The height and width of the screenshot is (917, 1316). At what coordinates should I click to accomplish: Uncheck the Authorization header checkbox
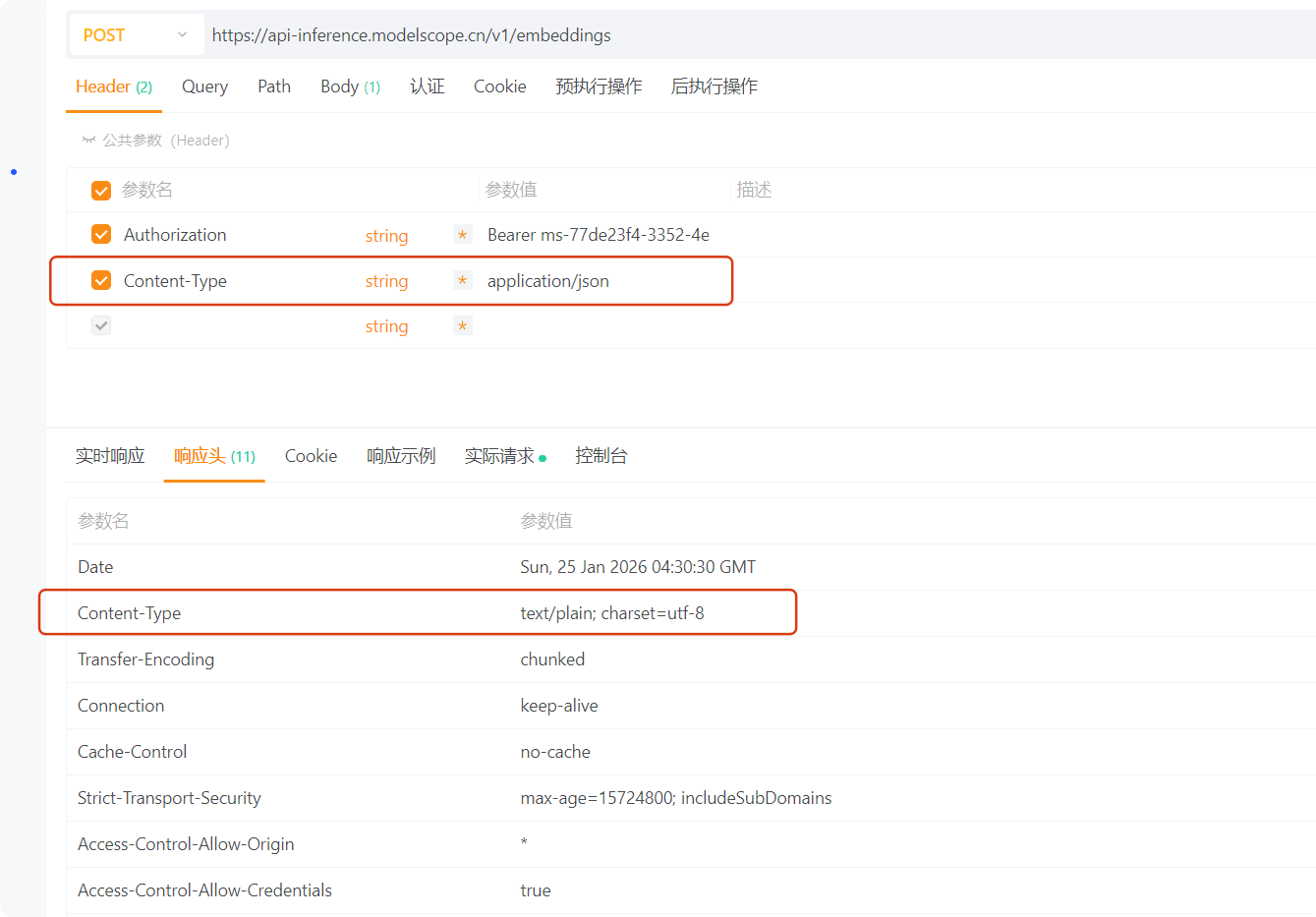(x=101, y=234)
